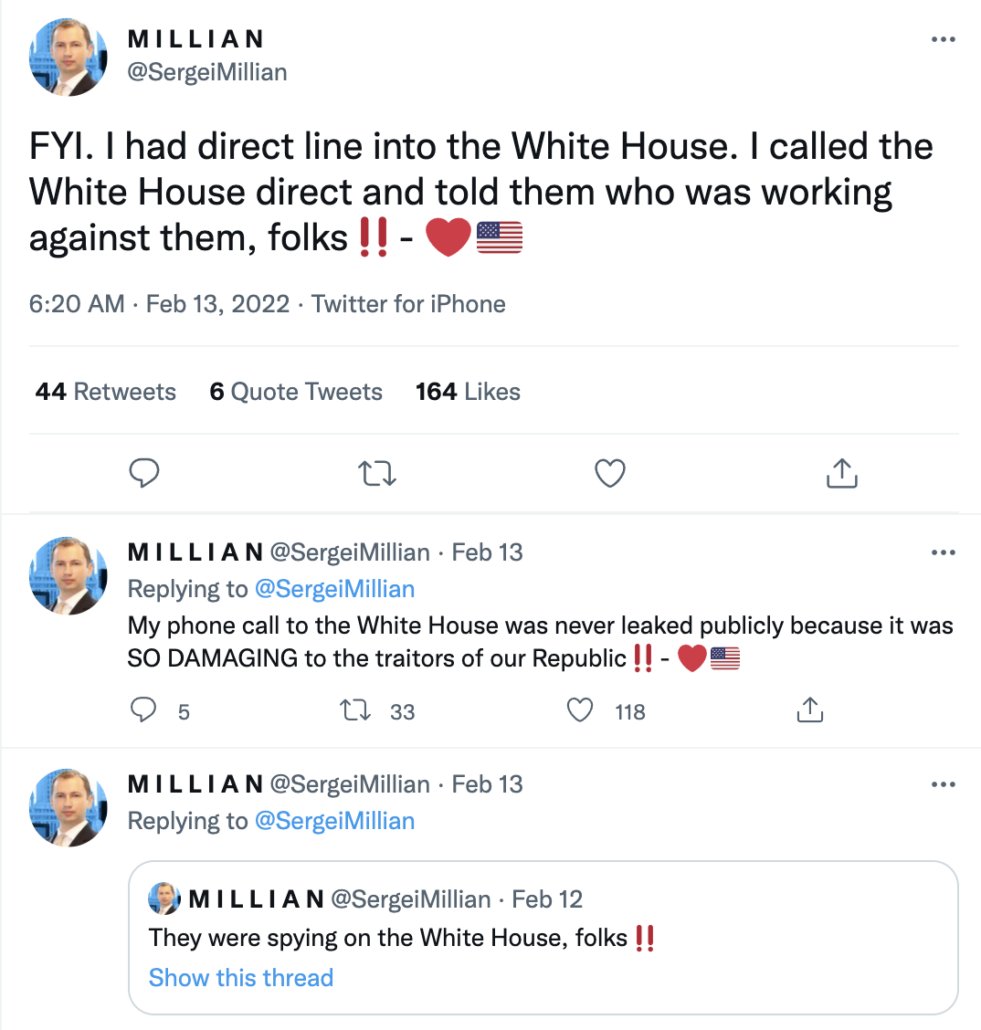Click 'Show this thread' in quoted tweet
The image size is (981, 1030).
tap(241, 978)
